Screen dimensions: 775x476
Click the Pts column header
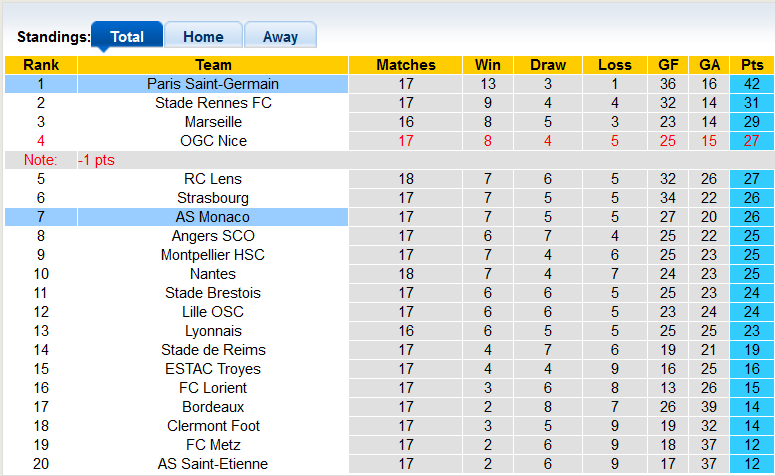752,65
